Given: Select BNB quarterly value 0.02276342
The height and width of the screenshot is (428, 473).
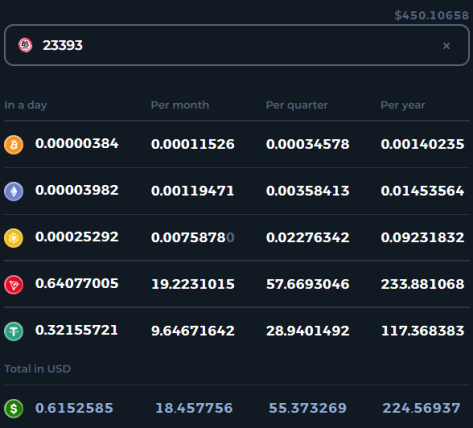Looking at the screenshot, I should click(308, 238).
